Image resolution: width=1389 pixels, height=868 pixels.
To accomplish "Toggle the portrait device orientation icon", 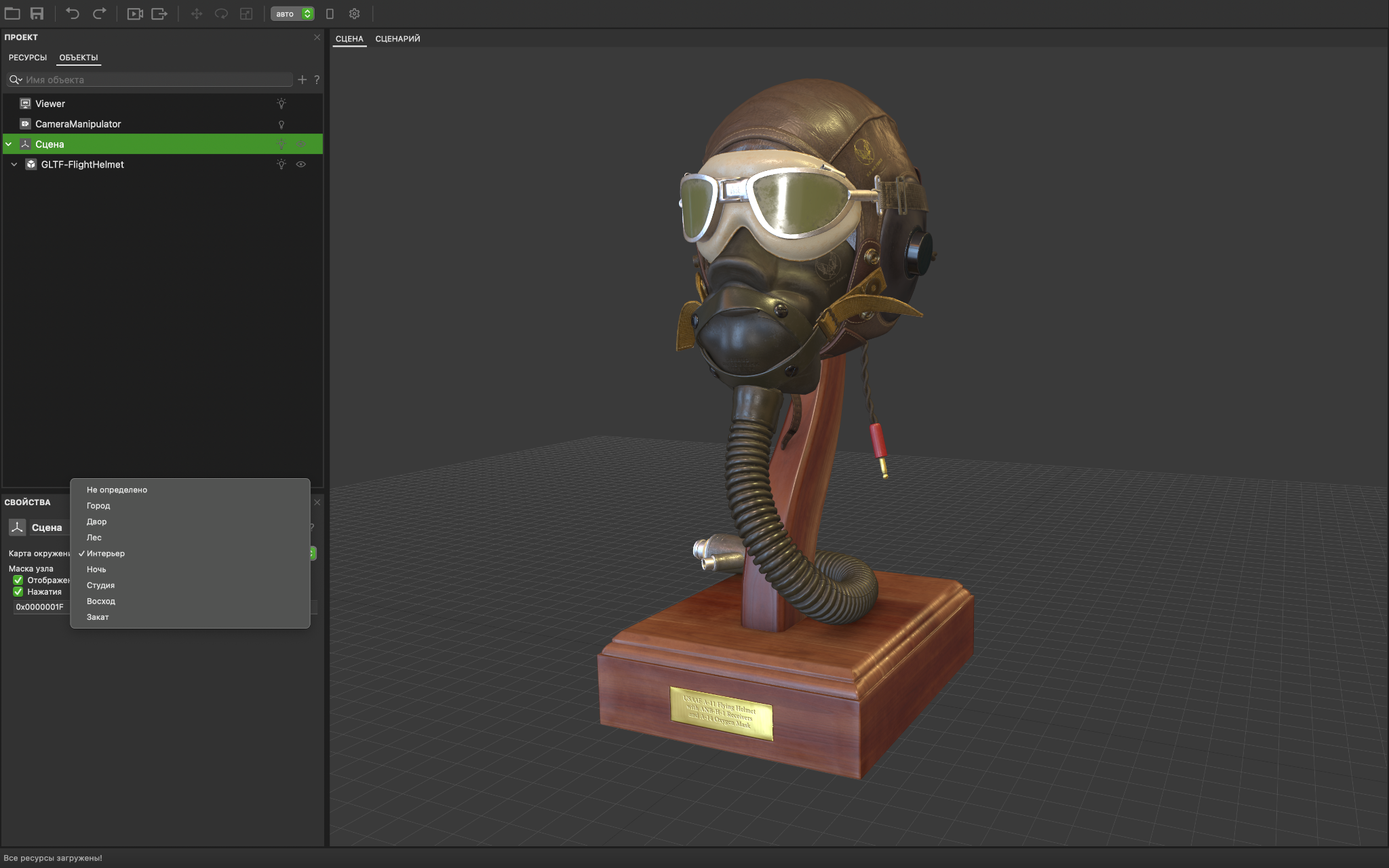I will (x=330, y=14).
